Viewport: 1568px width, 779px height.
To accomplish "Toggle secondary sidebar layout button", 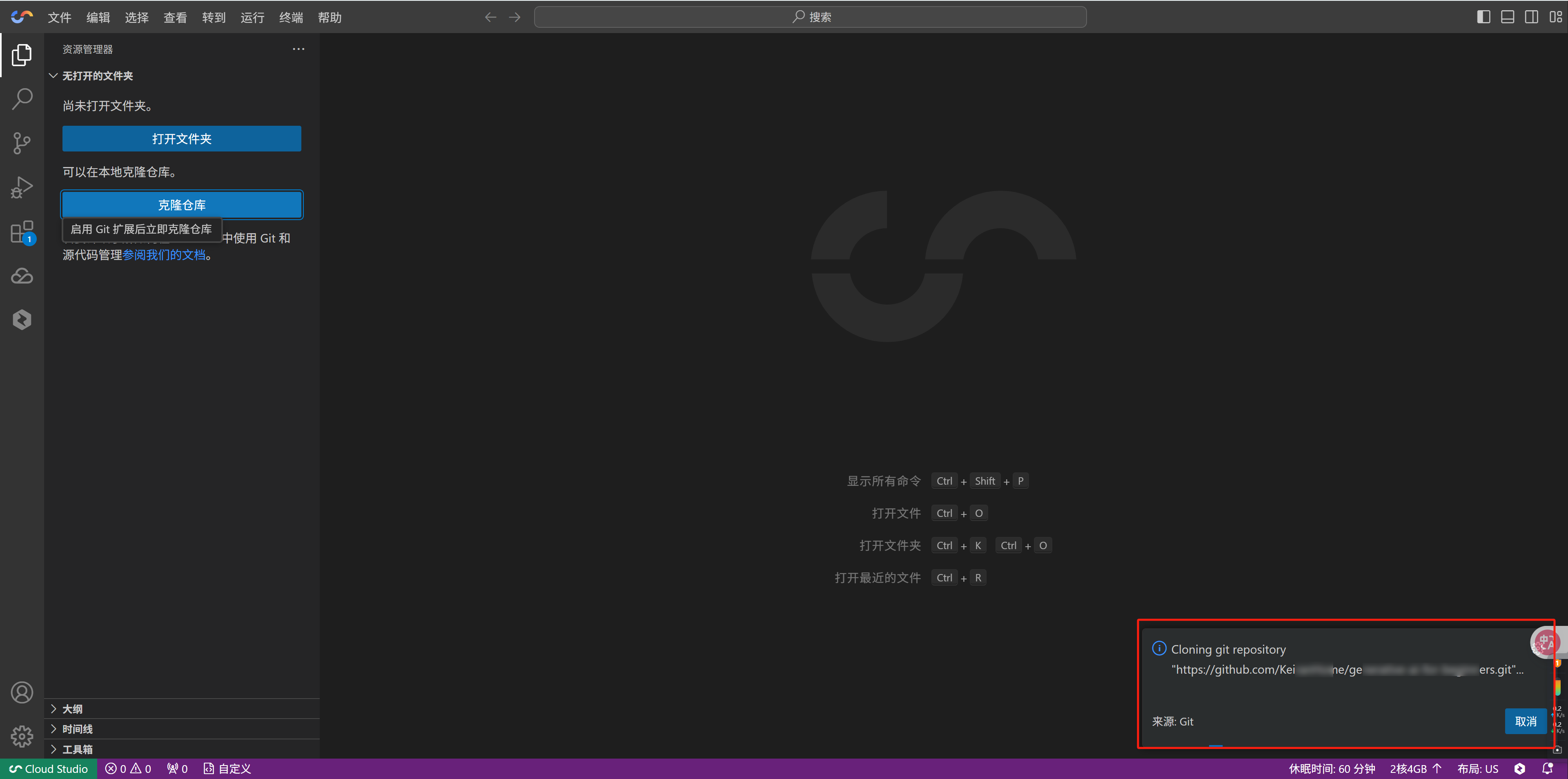I will click(x=1532, y=17).
